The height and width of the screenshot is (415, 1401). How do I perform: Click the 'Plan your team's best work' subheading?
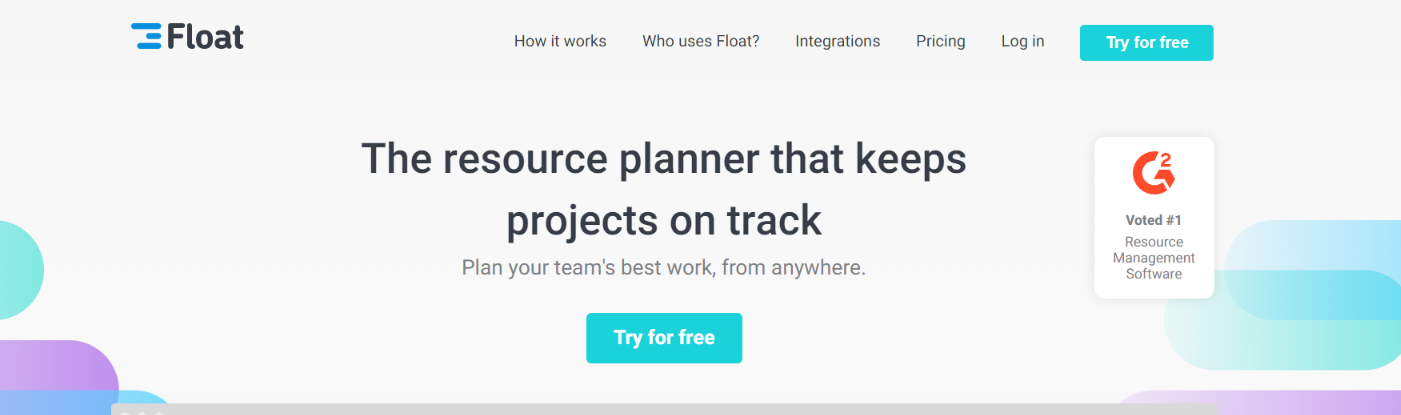point(664,268)
